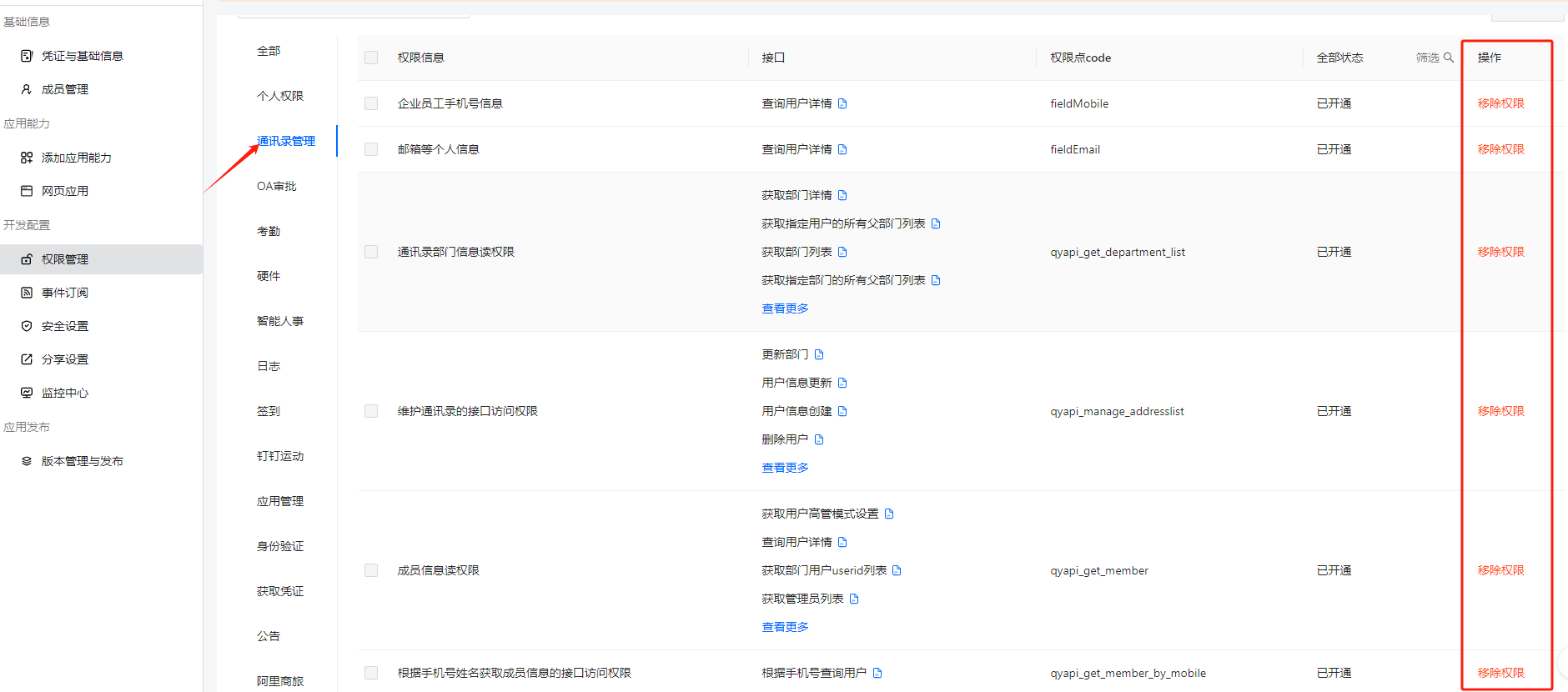Open doc icon next to 获取用户高管模式设置
This screenshot has width=1568, height=692.
tap(889, 514)
